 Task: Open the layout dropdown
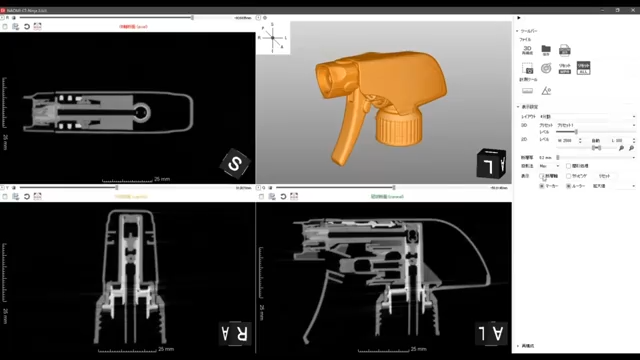(x=587, y=117)
